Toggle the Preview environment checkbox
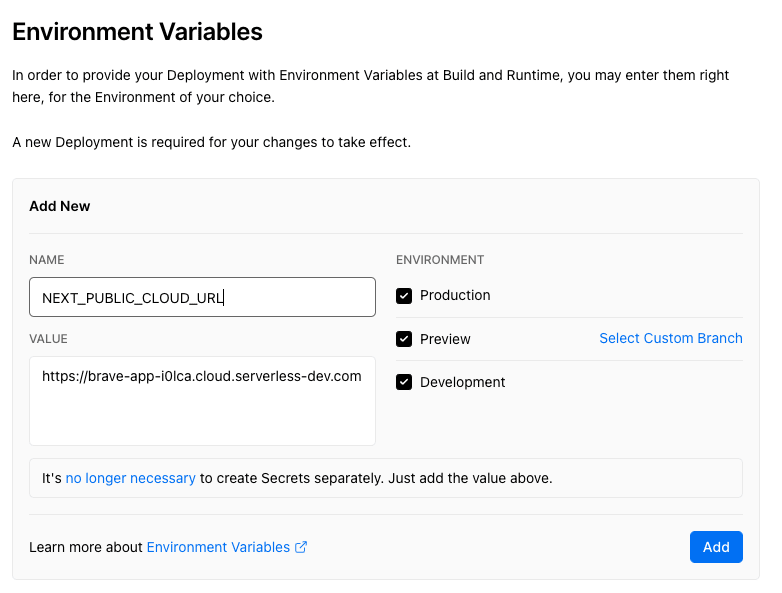782x593 pixels. point(404,339)
